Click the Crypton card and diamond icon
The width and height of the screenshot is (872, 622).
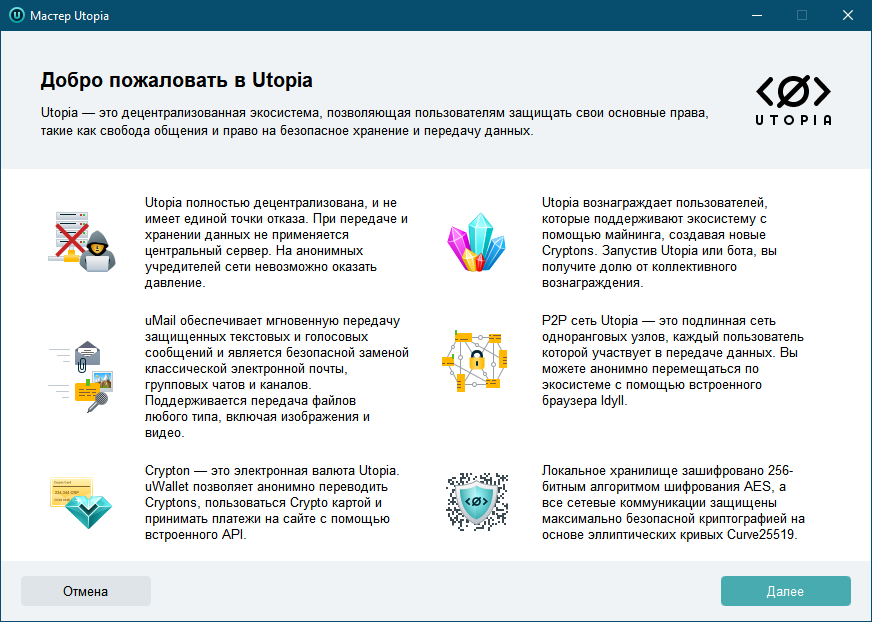pyautogui.click(x=81, y=502)
